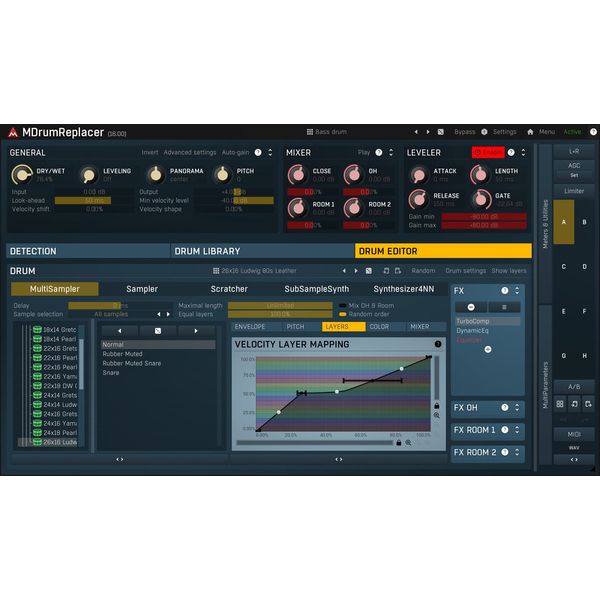
Task: Click the Limiter button
Action: coord(574,191)
